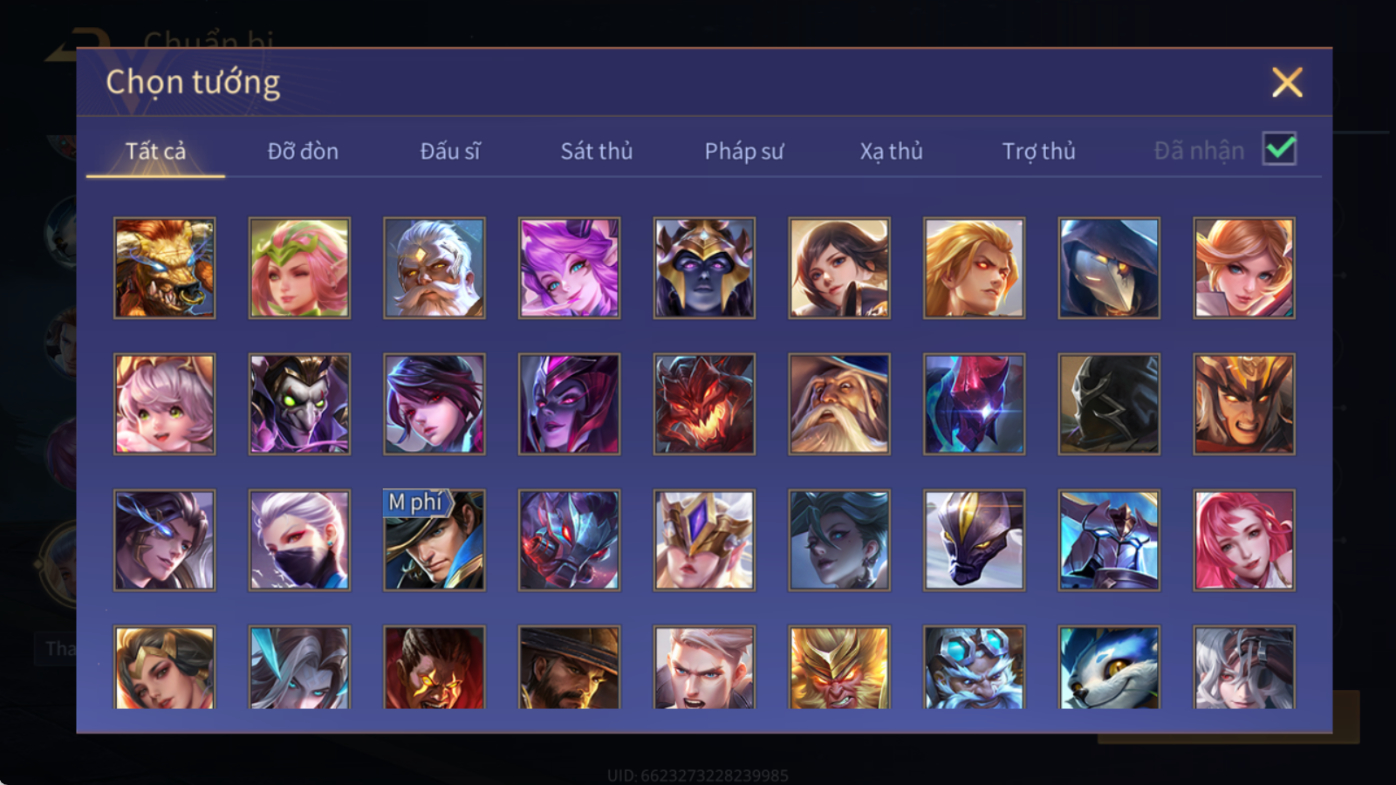
Task: Pick the hero marked with M phí label
Action: 434,540
